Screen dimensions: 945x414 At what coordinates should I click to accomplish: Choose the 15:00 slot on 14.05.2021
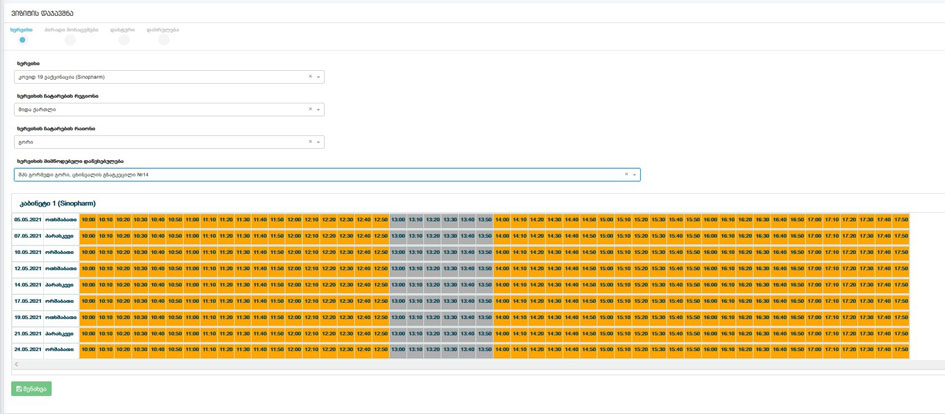(606, 285)
